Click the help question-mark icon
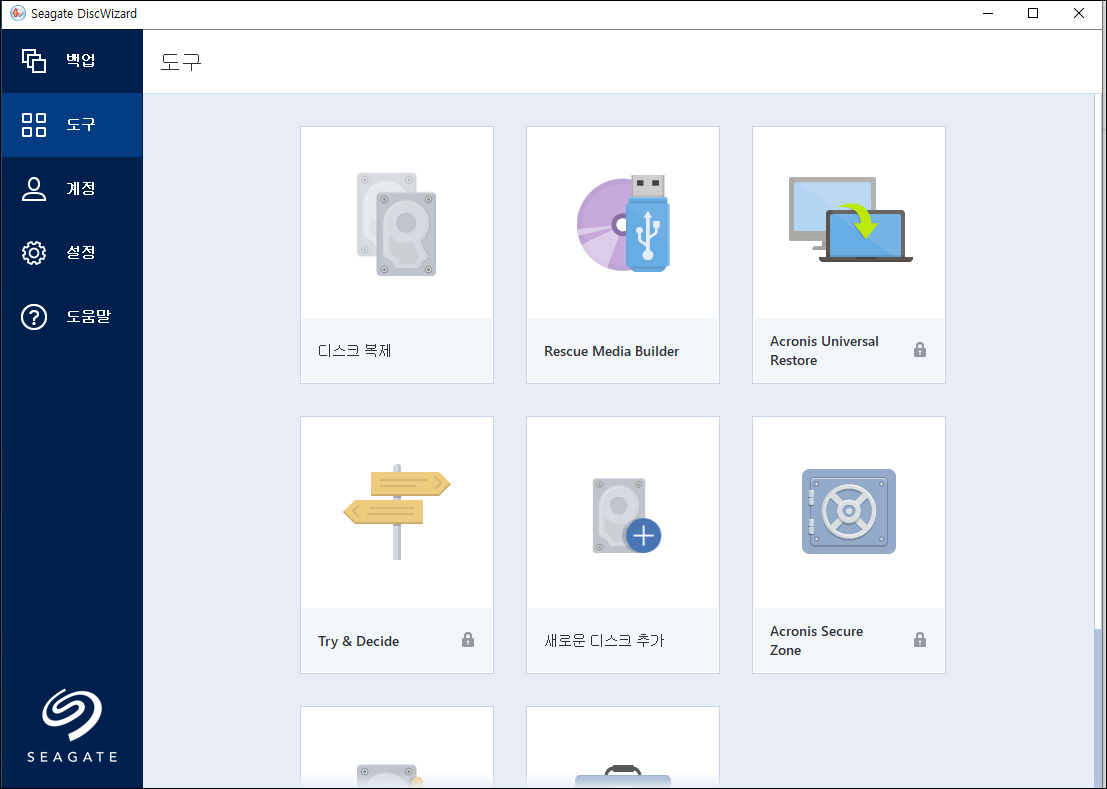This screenshot has width=1107, height=789. [34, 317]
